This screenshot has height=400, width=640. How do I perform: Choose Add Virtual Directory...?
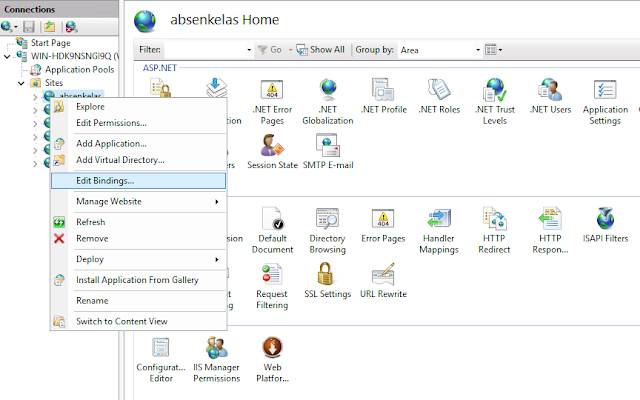pos(138,160)
